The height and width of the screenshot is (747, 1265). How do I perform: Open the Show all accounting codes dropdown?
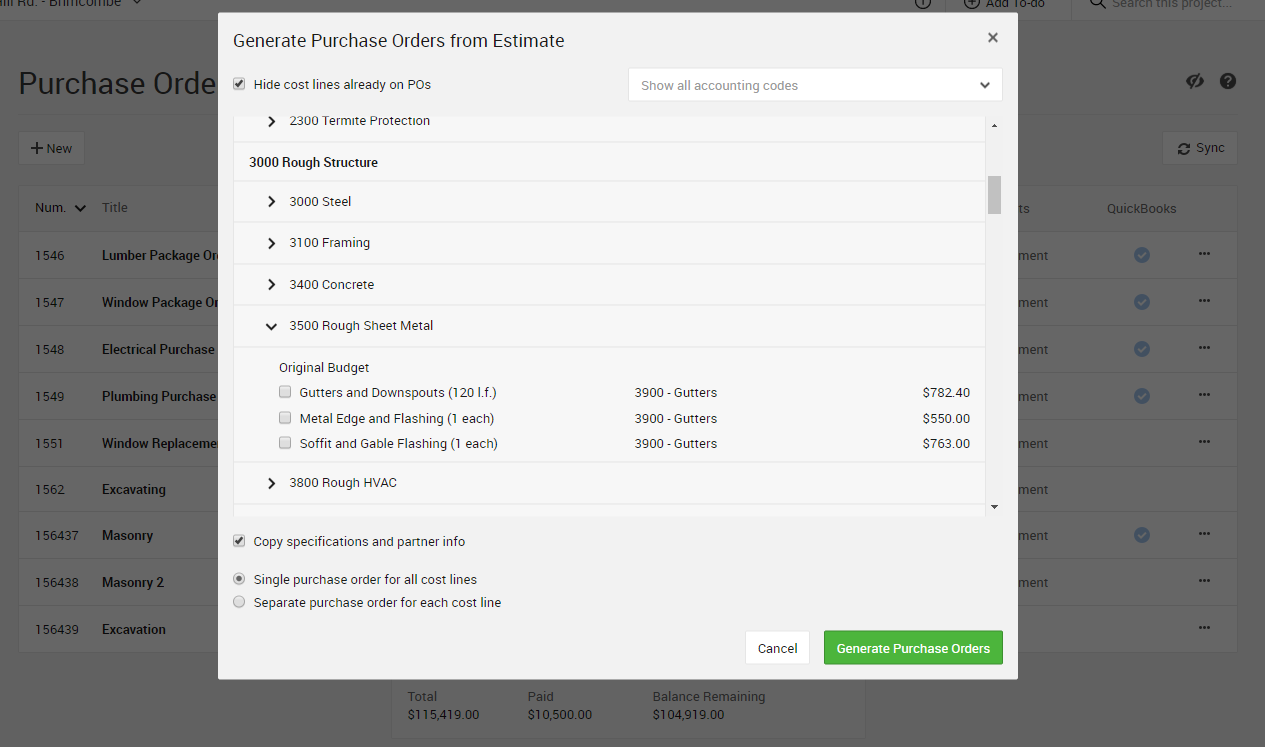(815, 85)
